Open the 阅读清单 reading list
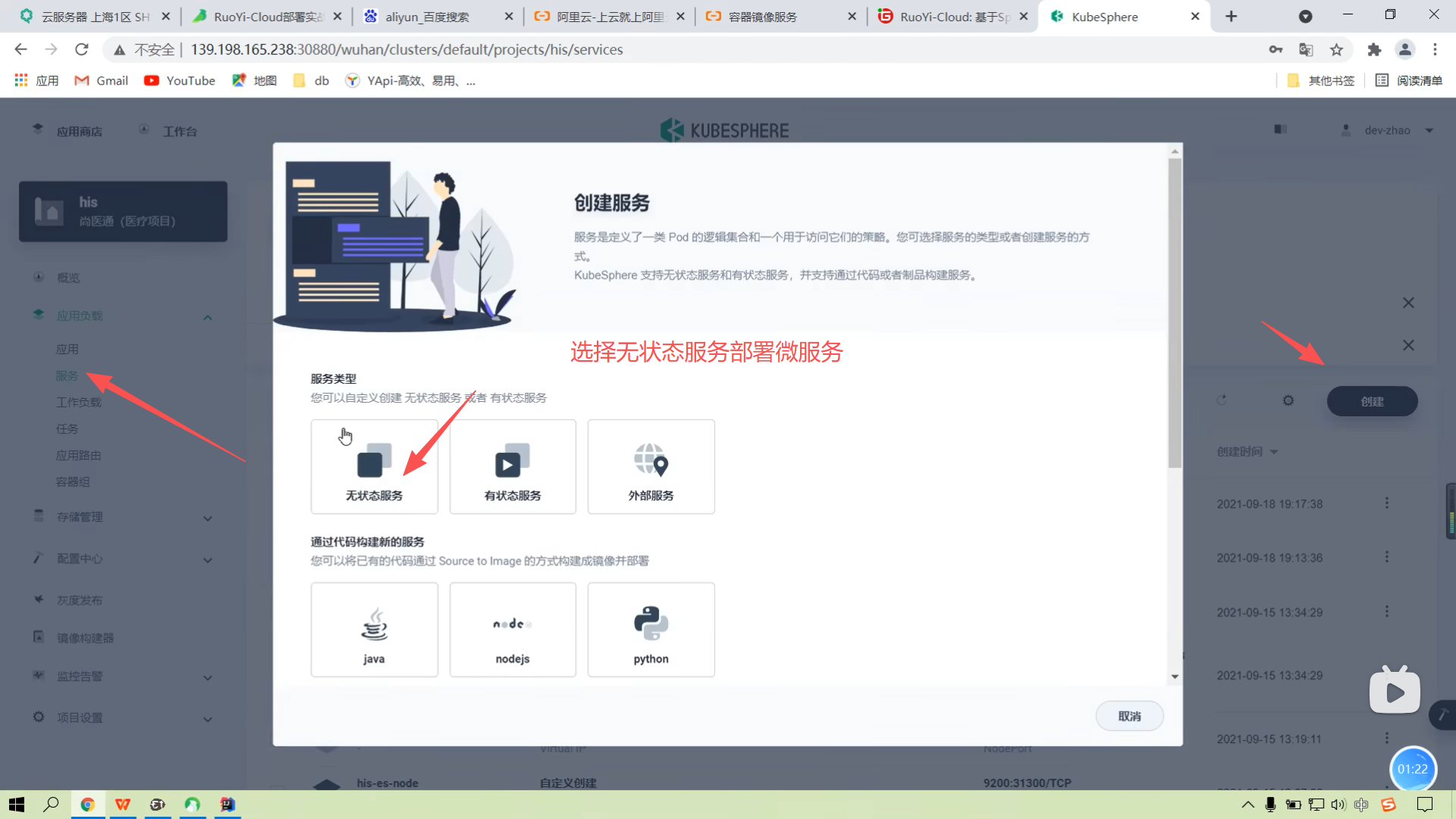Screen dimensions: 1456x819 point(1409,80)
